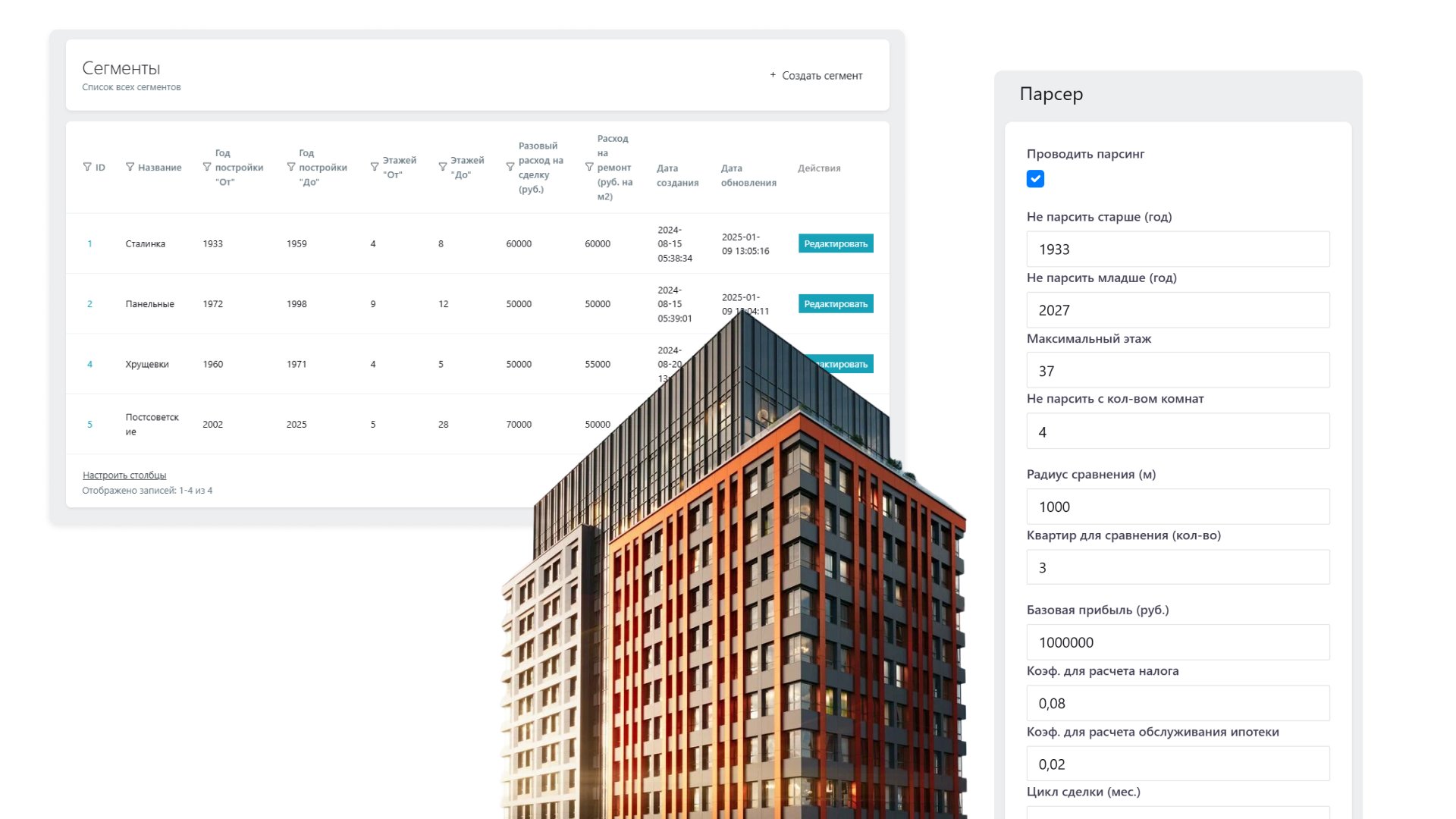Click the Радиус сравнения input field
Screen dimensions: 1456x819
tap(1178, 507)
